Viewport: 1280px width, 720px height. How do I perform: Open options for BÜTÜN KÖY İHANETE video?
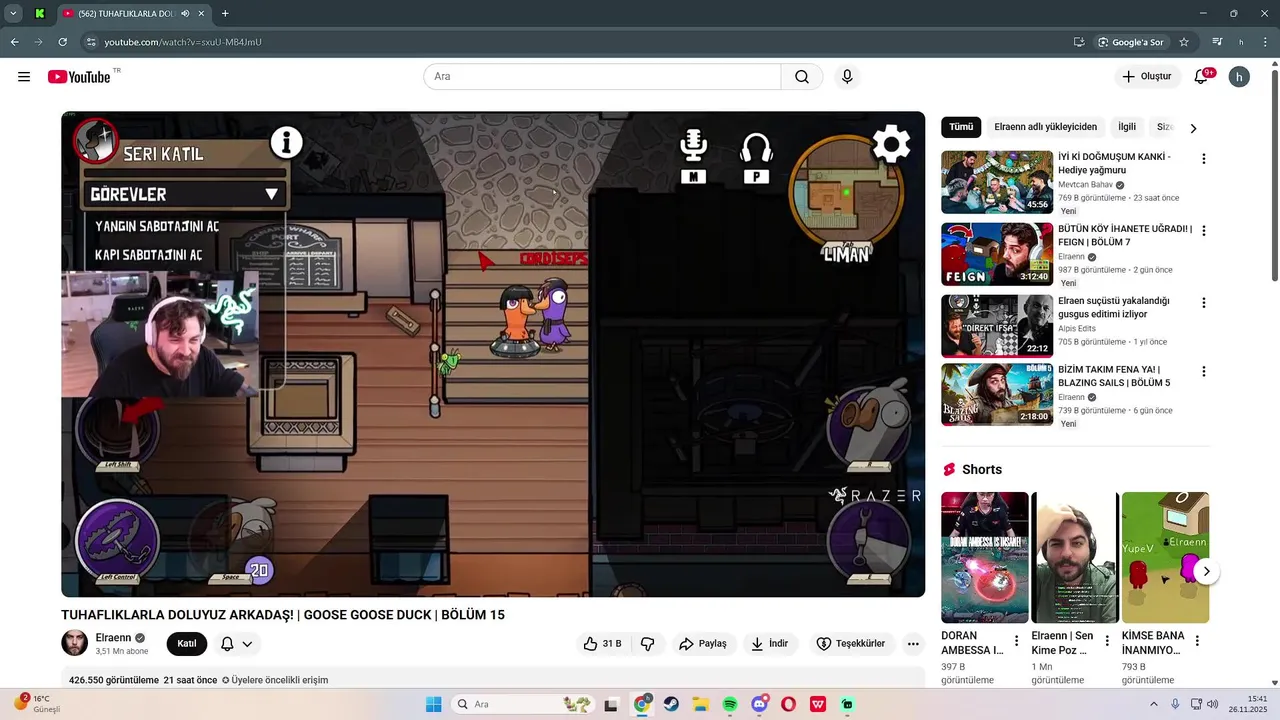click(x=1203, y=231)
